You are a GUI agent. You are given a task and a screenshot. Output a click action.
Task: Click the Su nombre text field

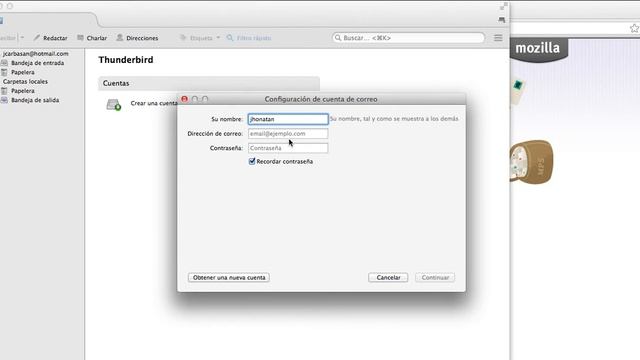click(288, 119)
